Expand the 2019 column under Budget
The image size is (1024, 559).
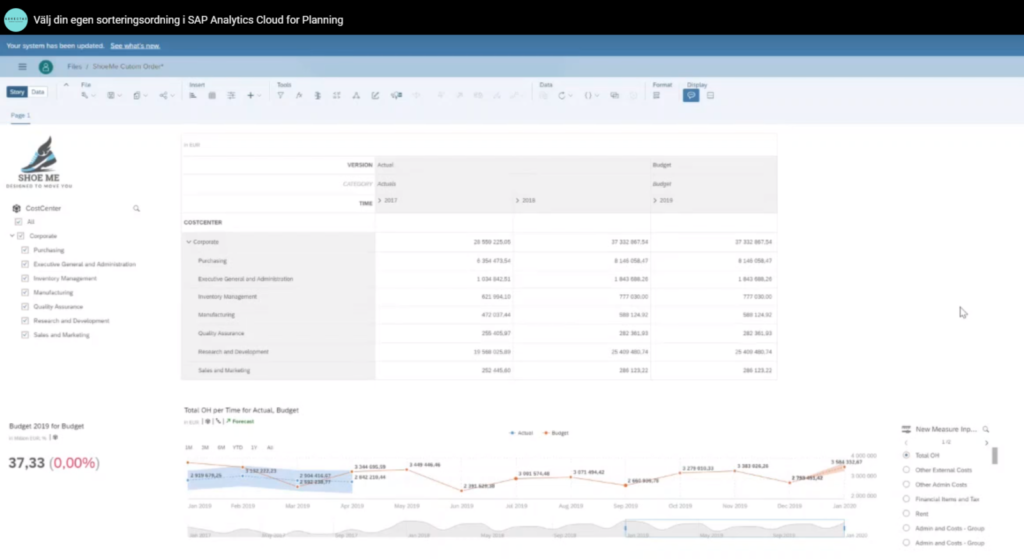(x=655, y=200)
